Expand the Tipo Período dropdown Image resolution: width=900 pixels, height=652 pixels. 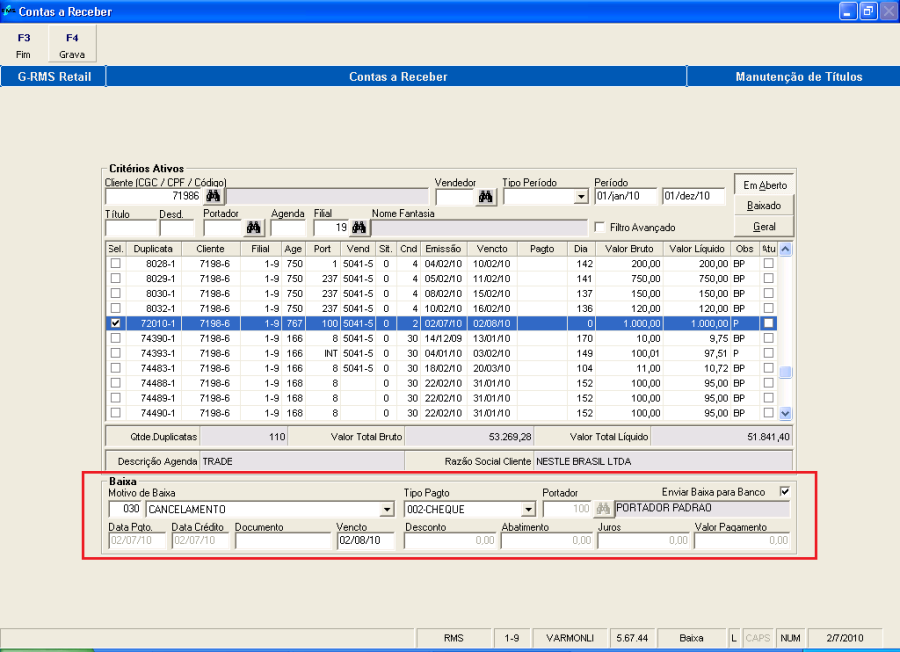[x=581, y=197]
